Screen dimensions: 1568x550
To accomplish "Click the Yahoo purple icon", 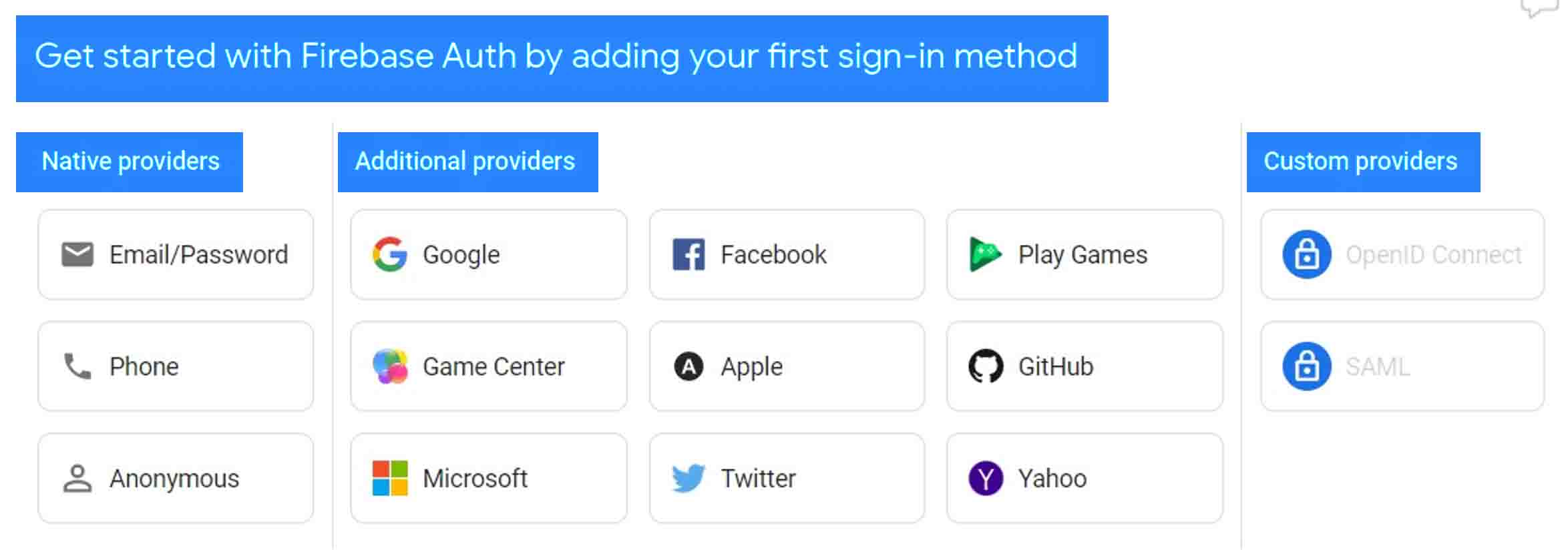I will [x=986, y=478].
